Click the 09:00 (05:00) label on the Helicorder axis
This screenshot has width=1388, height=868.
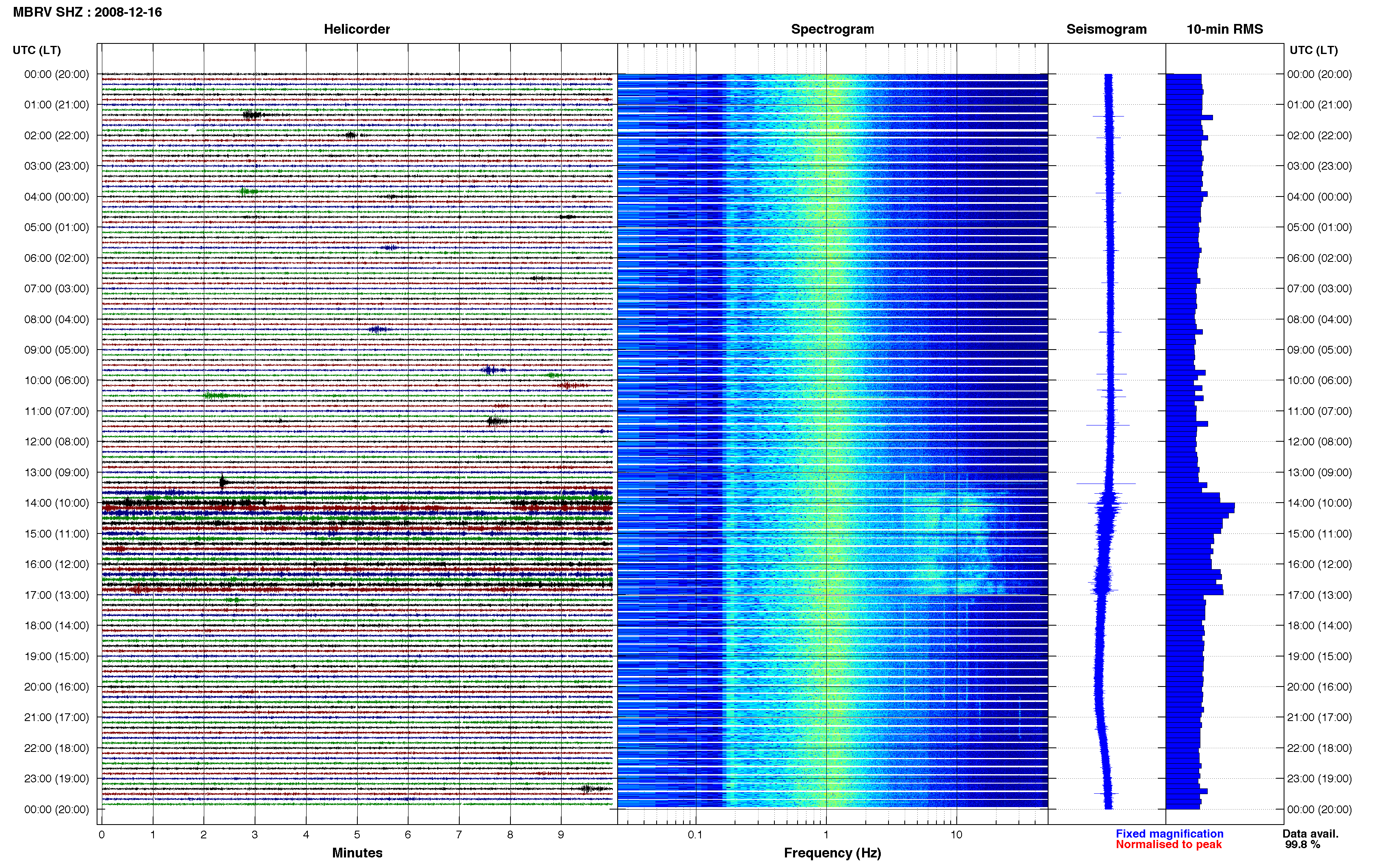coord(57,350)
